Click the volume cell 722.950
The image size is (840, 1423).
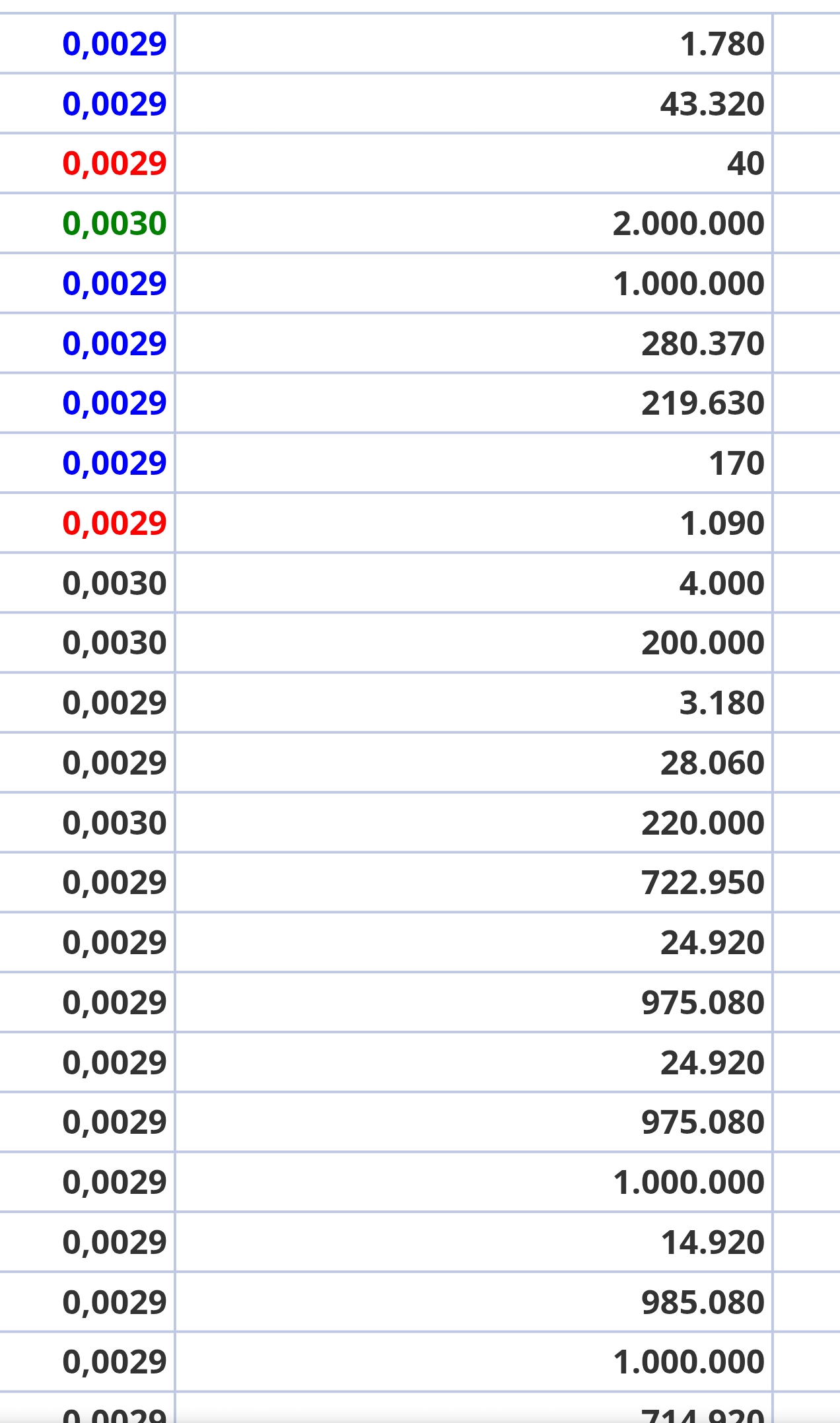[x=703, y=882]
